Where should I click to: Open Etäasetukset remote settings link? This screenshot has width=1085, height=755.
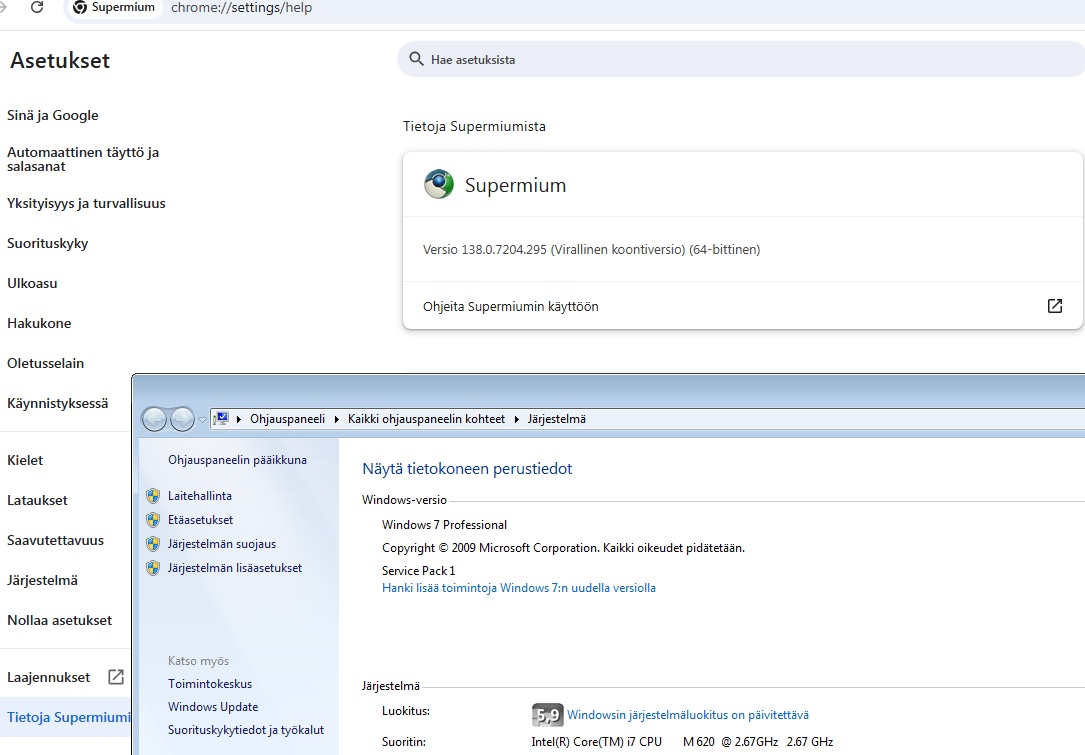[x=201, y=520]
